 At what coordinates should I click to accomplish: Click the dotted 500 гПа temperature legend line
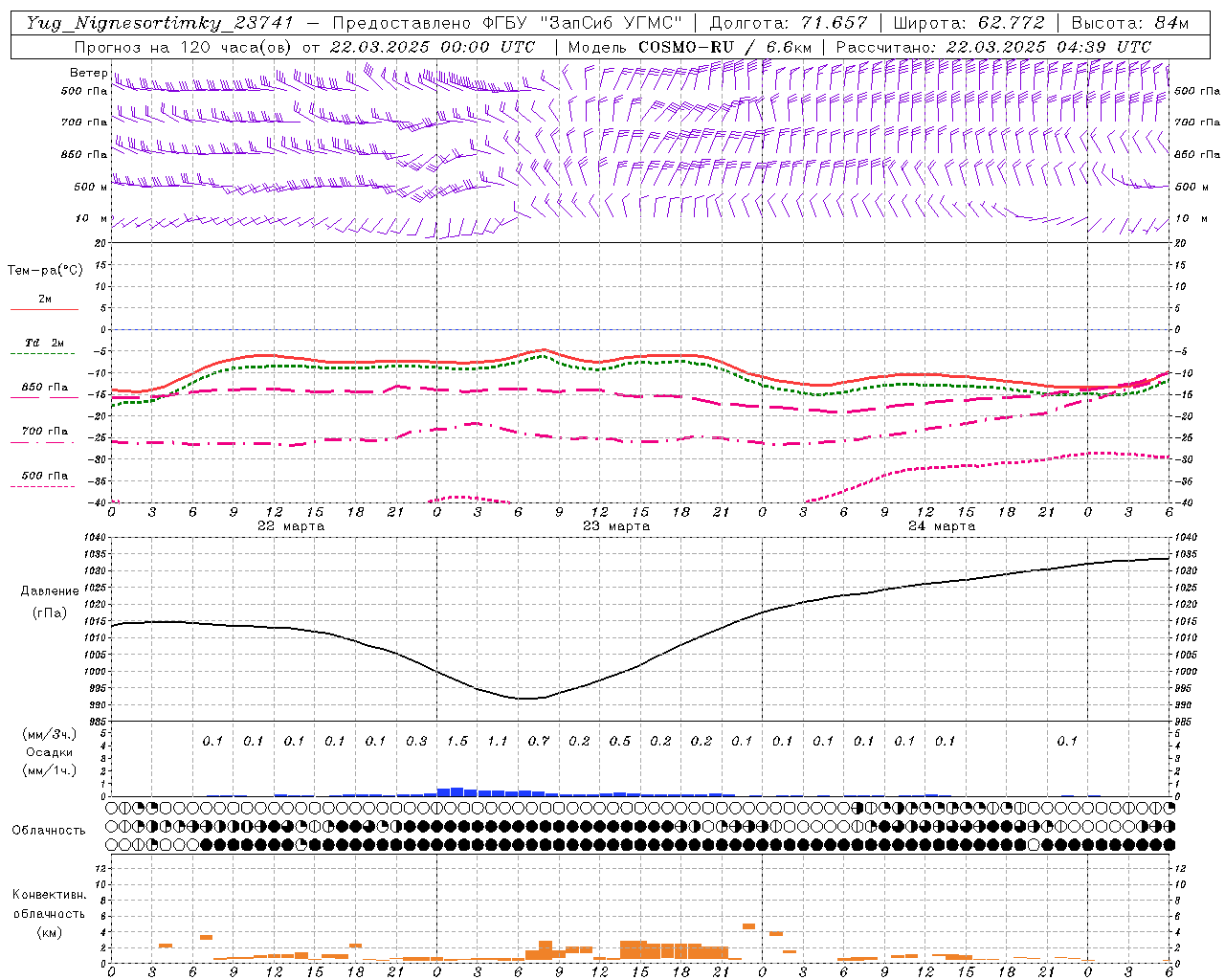42,486
